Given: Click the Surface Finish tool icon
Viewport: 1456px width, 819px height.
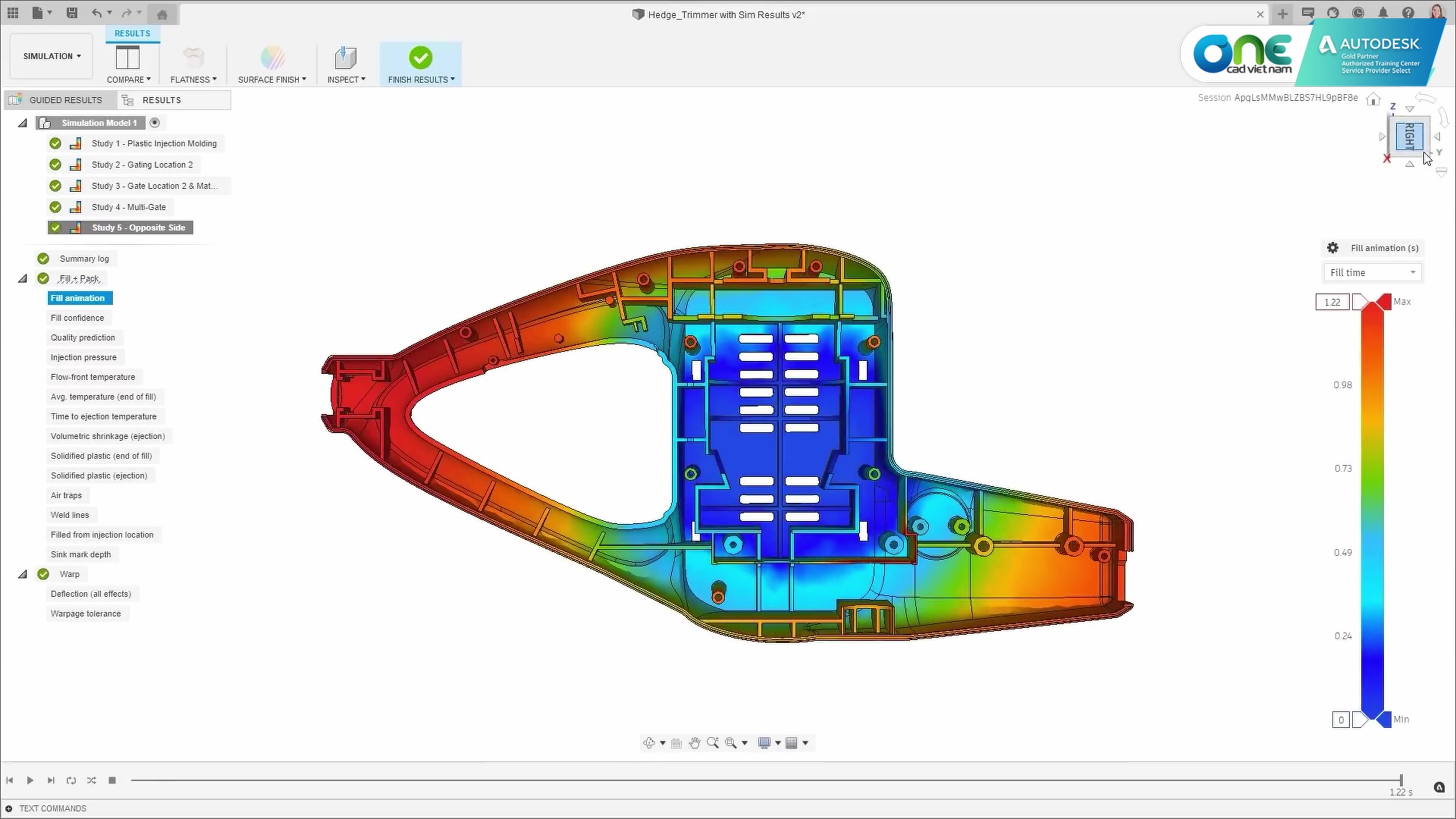Looking at the screenshot, I should click(x=272, y=57).
